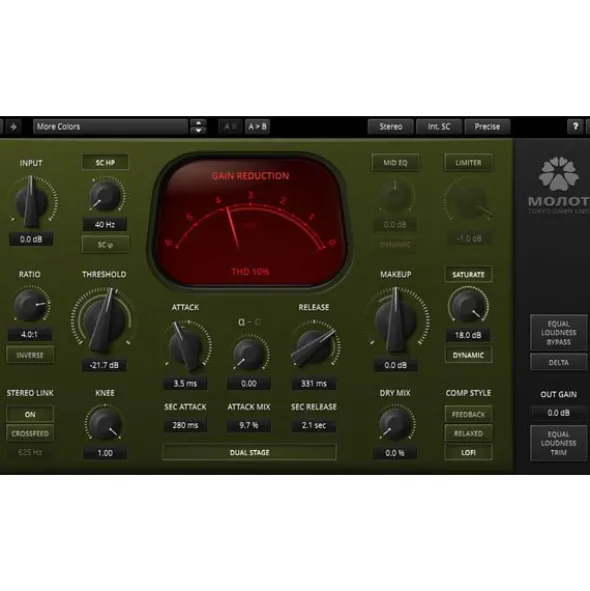Select the 3.5 ms attack value

[185, 383]
